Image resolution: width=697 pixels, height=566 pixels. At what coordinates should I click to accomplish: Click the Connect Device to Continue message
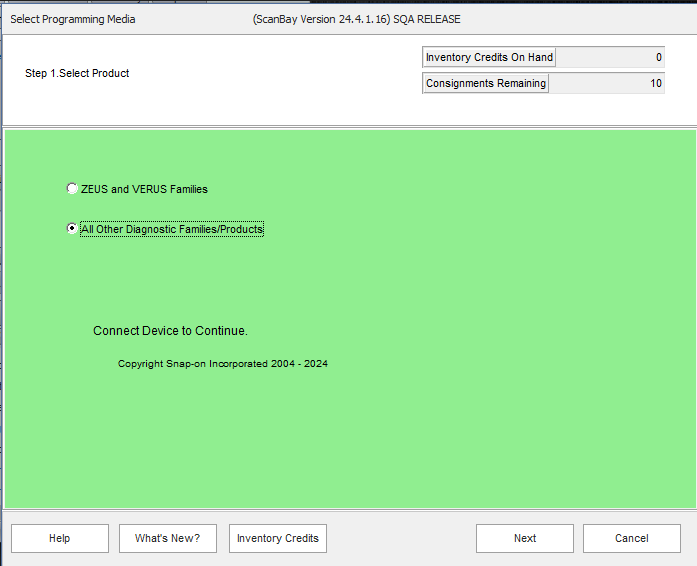pos(170,331)
